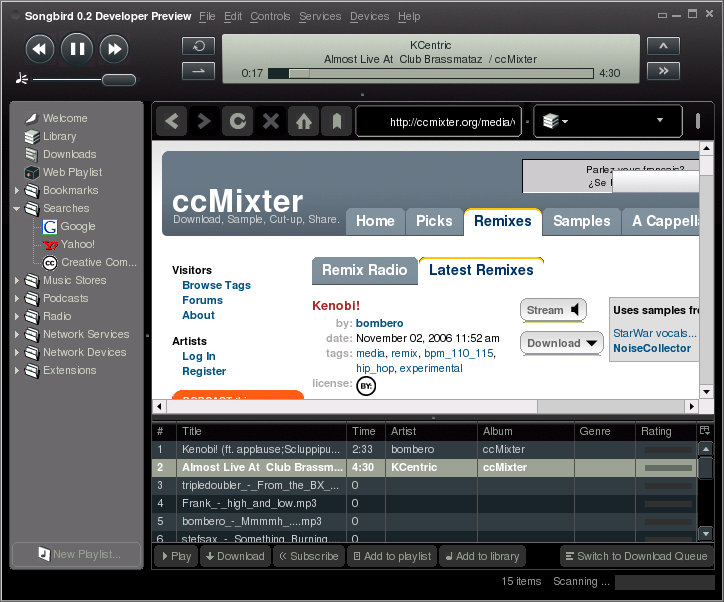Stop loading the page
This screenshot has width=724, height=602.
pos(271,121)
